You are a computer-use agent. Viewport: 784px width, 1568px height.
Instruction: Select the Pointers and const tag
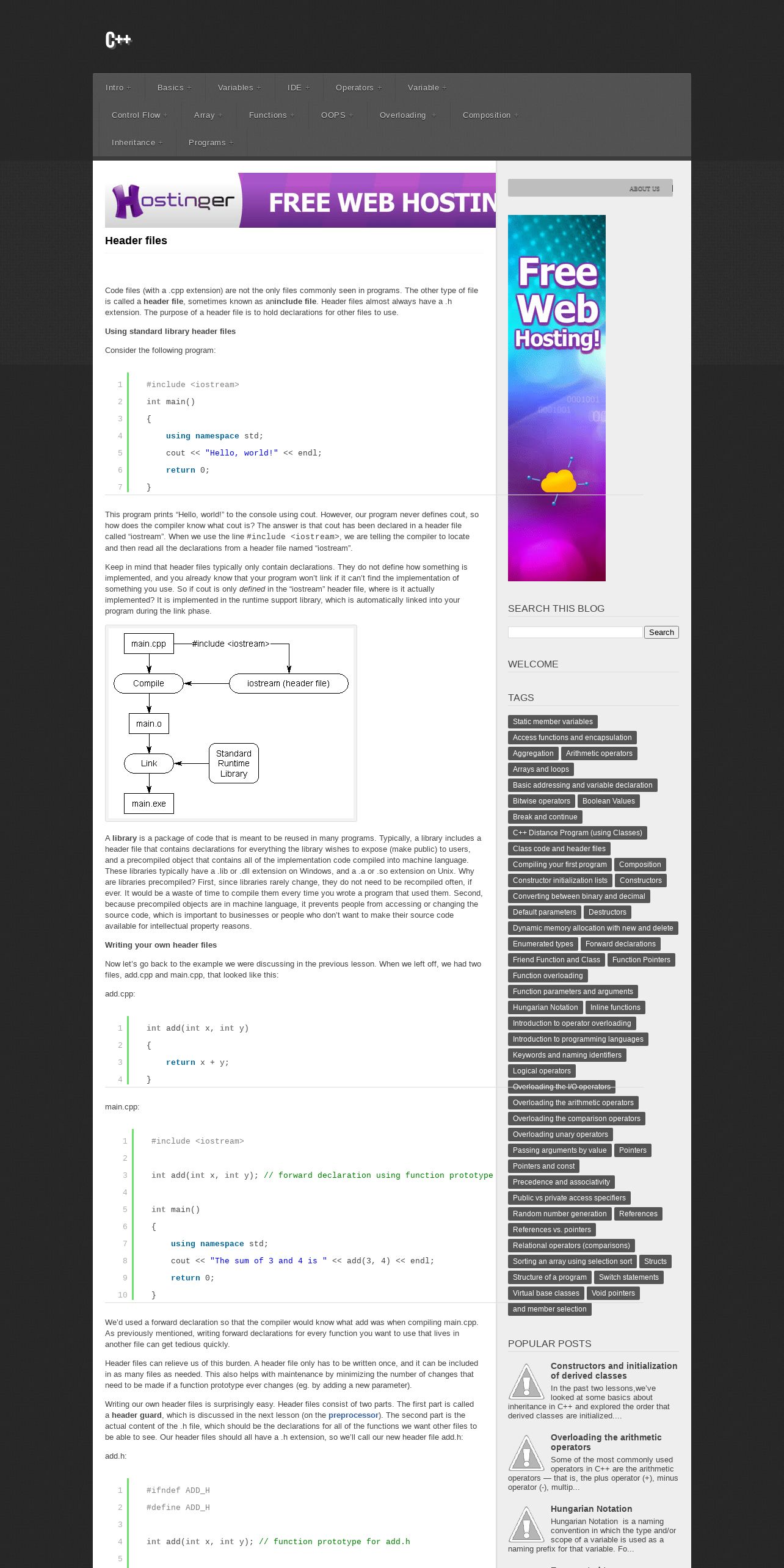point(543,1166)
